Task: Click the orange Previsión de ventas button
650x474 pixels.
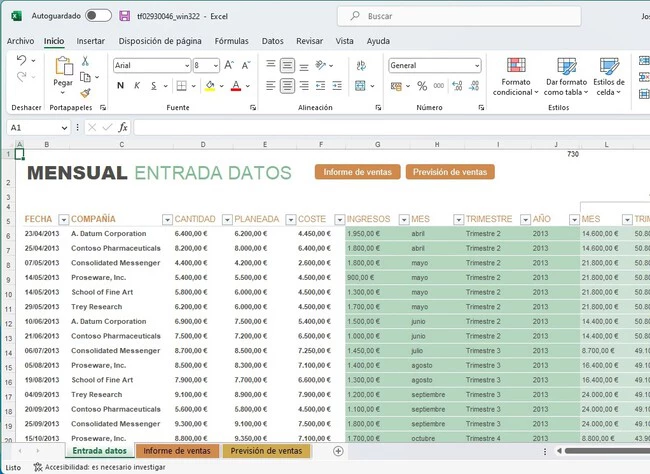Action: (x=450, y=172)
